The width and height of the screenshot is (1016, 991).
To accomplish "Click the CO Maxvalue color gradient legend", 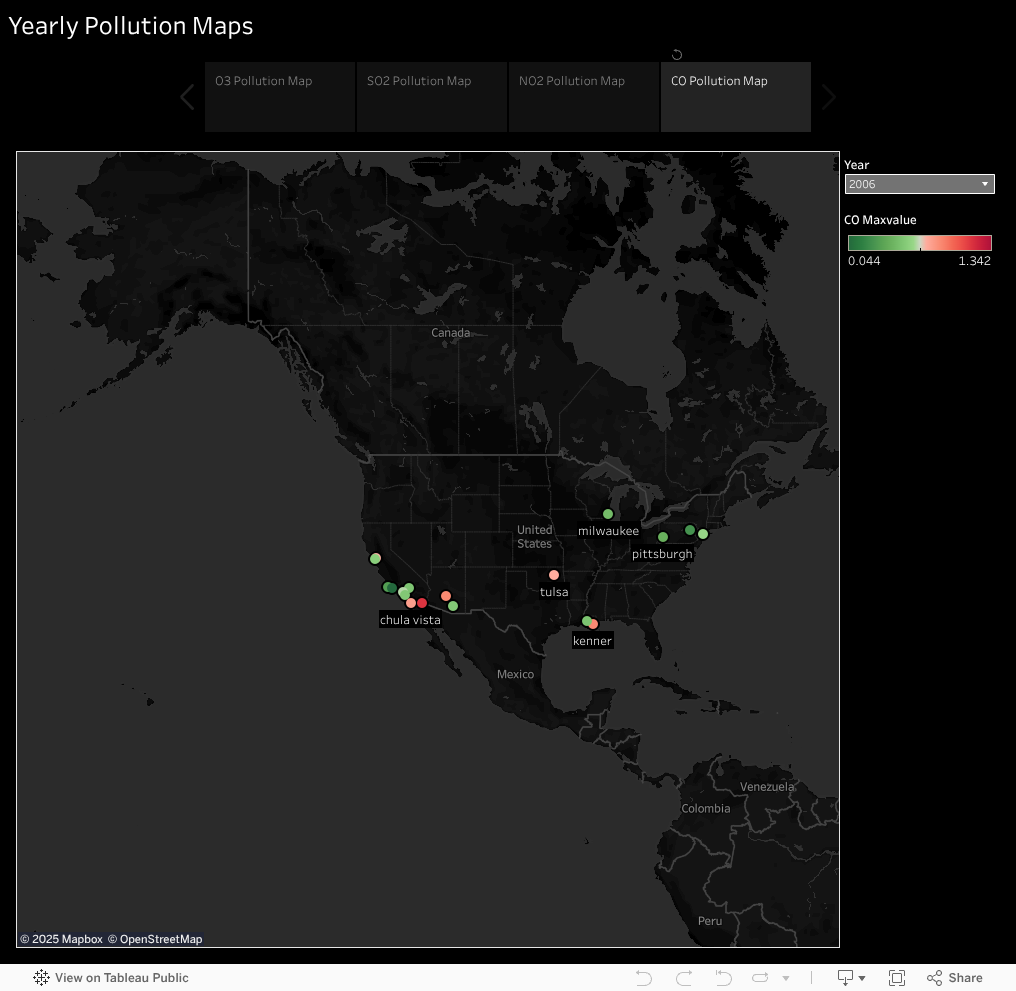I will [x=919, y=241].
